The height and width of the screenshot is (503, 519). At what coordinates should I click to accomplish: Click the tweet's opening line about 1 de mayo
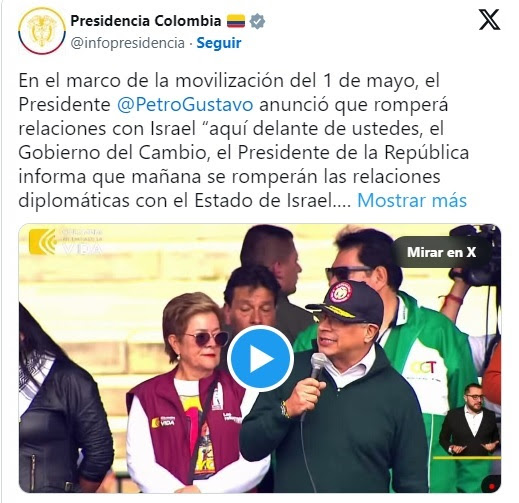(229, 81)
